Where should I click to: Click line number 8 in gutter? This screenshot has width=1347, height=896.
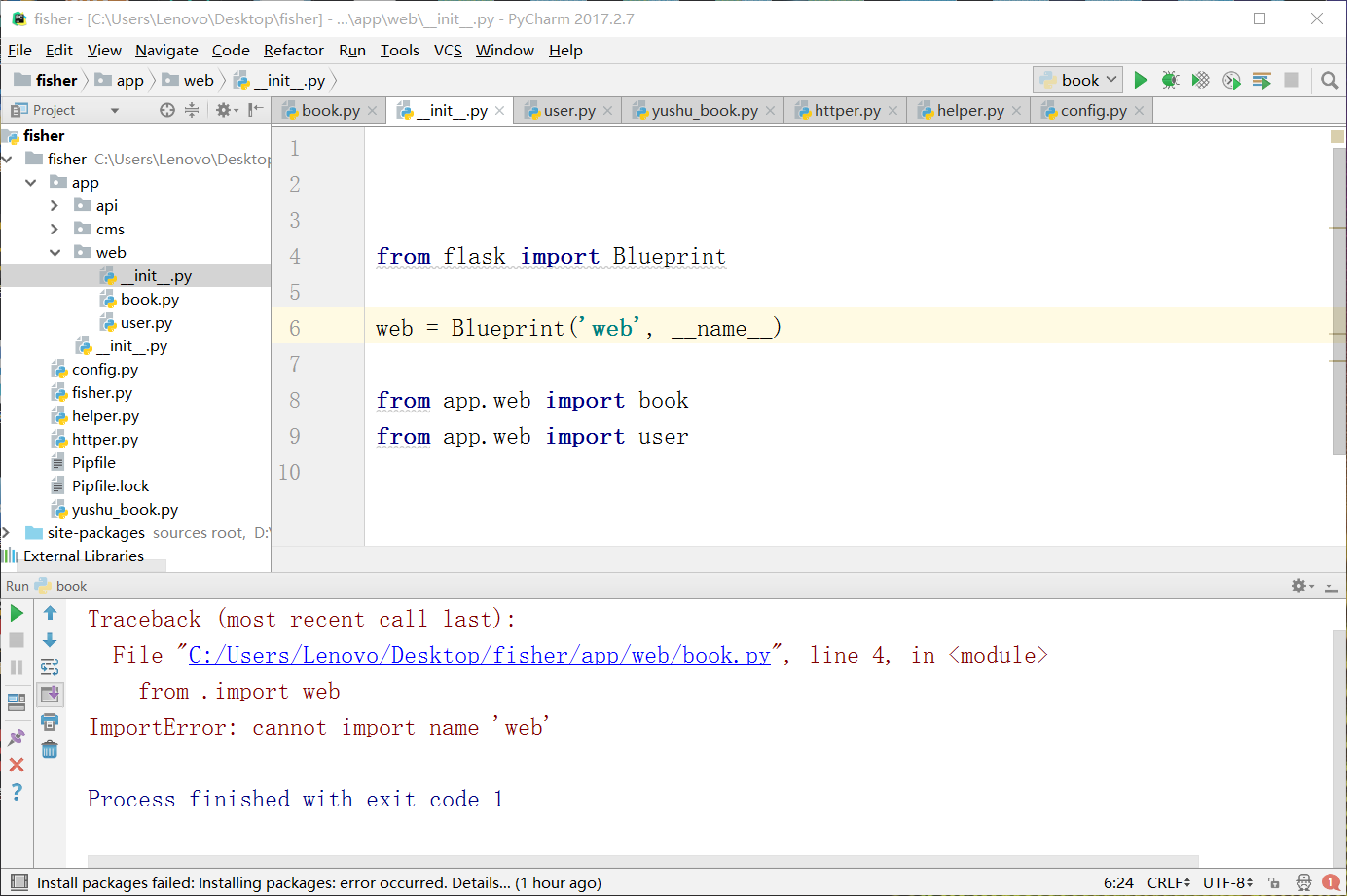pyautogui.click(x=295, y=400)
